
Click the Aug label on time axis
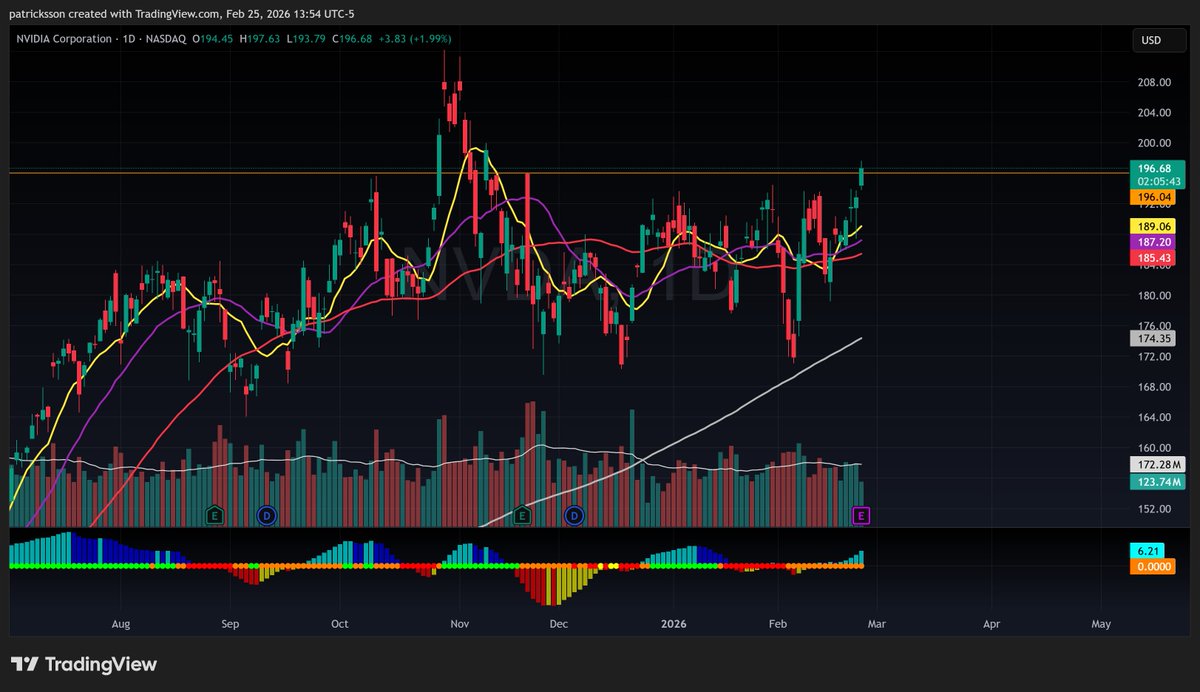(x=121, y=624)
